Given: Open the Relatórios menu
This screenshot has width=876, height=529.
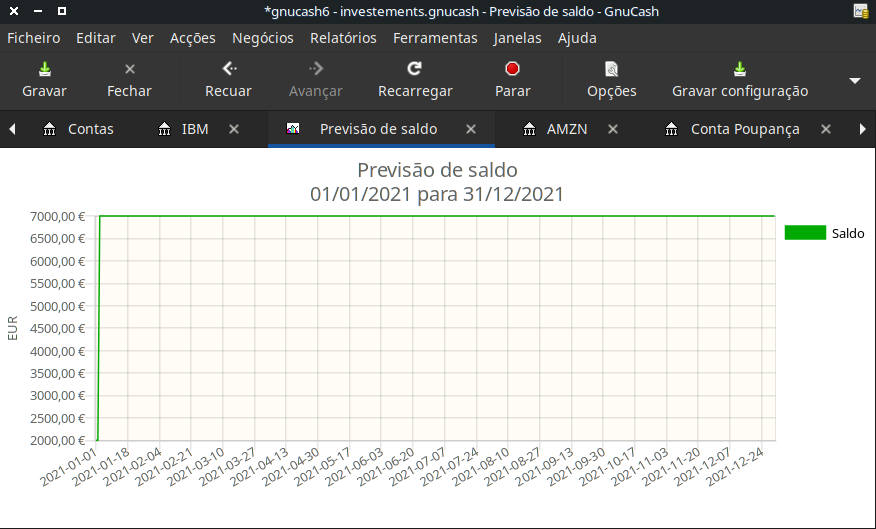Looking at the screenshot, I should coord(343,38).
